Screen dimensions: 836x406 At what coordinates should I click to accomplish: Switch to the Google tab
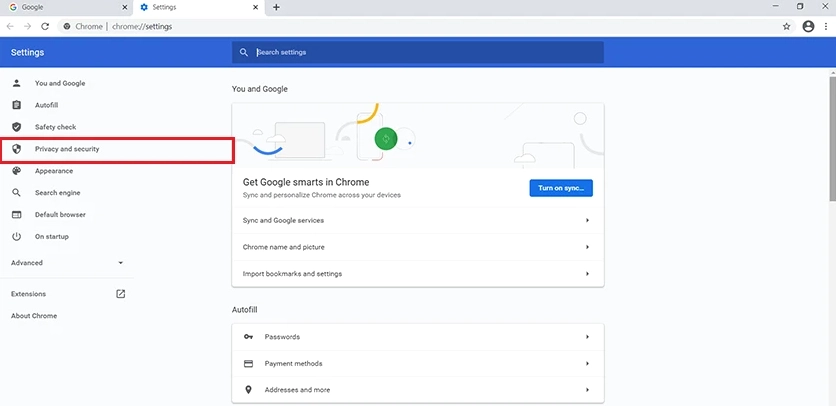point(67,7)
